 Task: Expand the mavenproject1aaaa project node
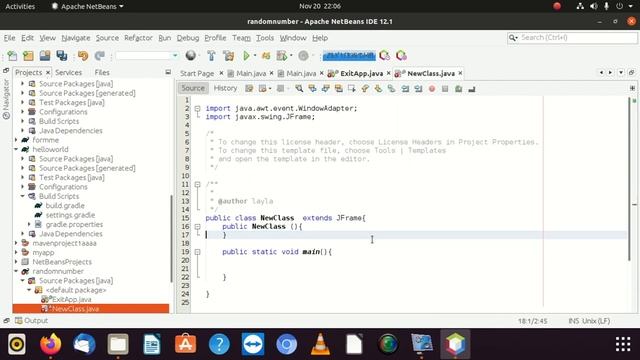tap(16, 243)
